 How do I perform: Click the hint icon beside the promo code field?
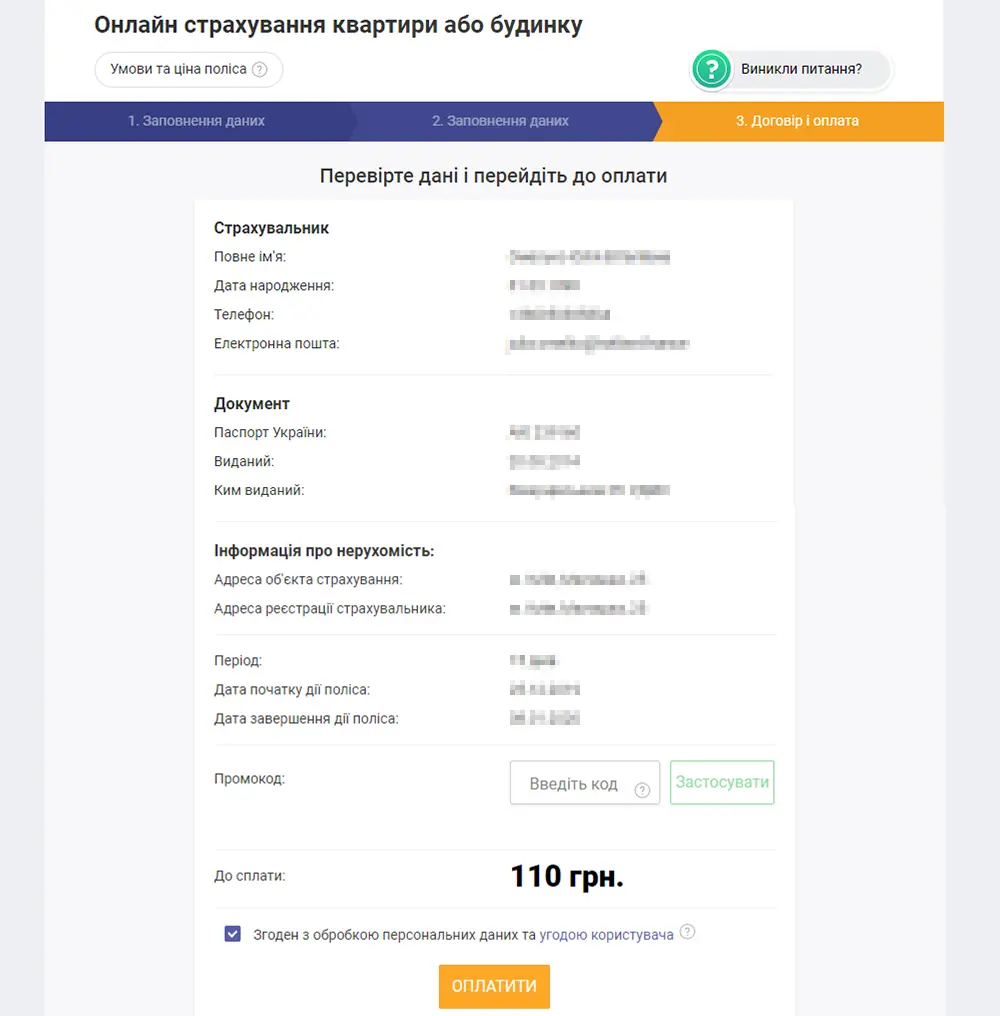tap(641, 790)
